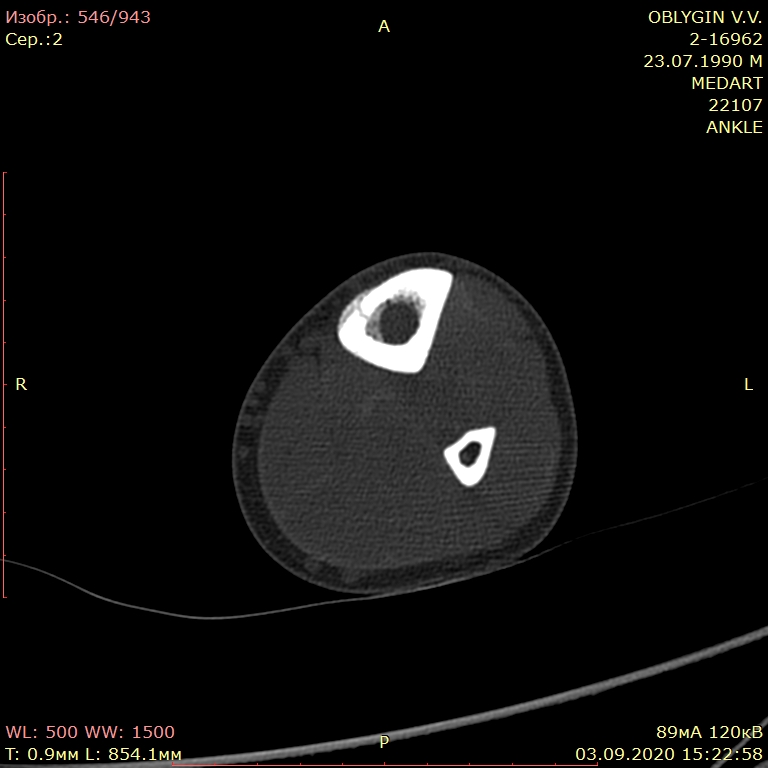Click the tibia bone cross-section
Image resolution: width=768 pixels, height=768 pixels.
click(x=396, y=320)
